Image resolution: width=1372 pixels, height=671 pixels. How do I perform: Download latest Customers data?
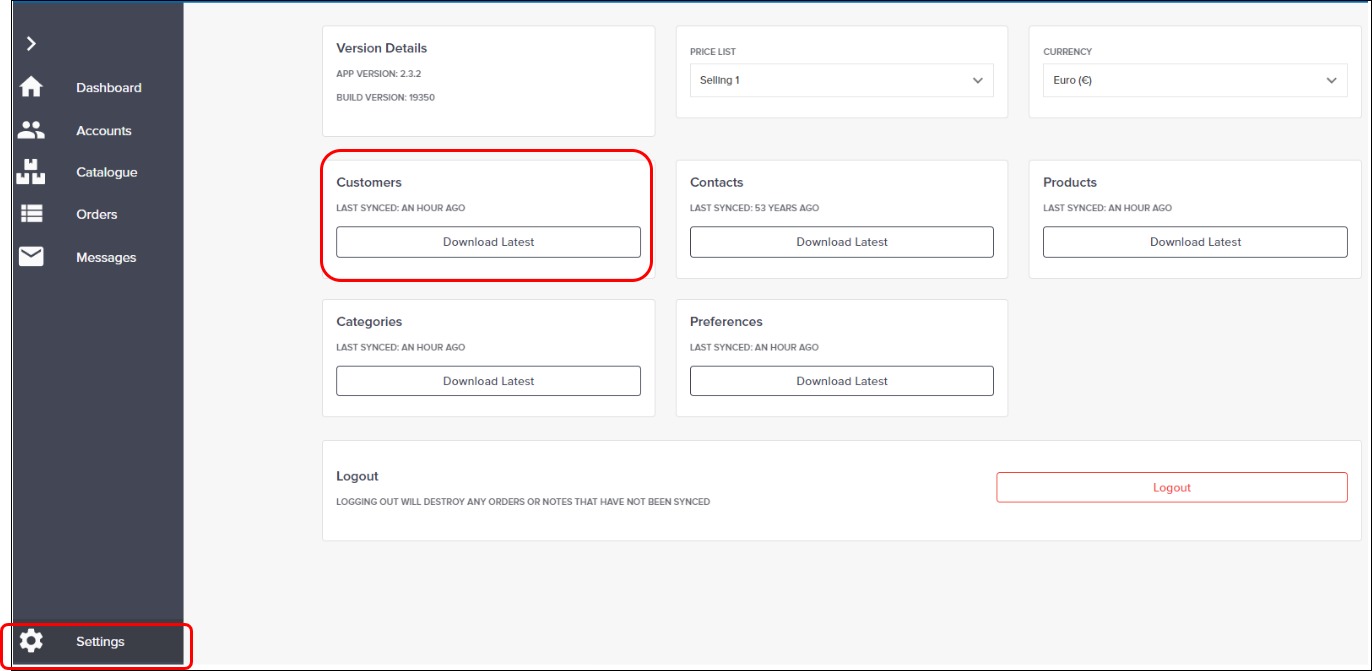(x=488, y=242)
